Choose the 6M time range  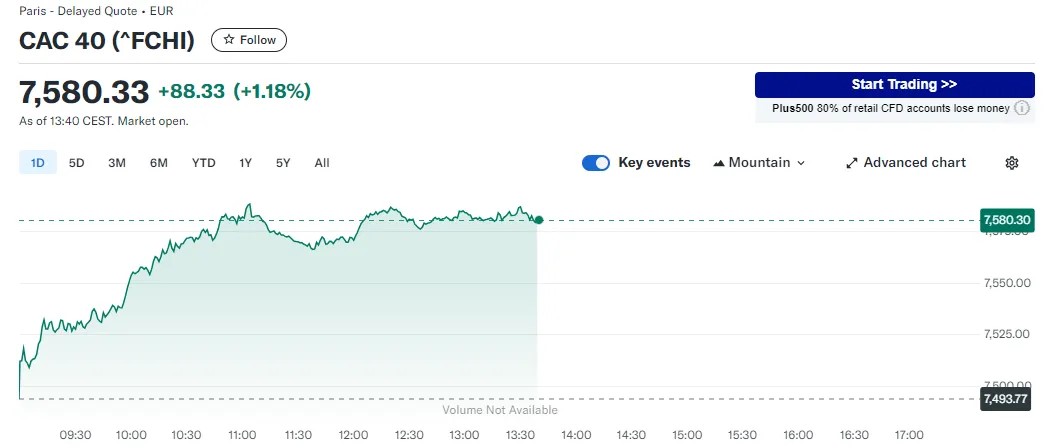[x=159, y=163]
